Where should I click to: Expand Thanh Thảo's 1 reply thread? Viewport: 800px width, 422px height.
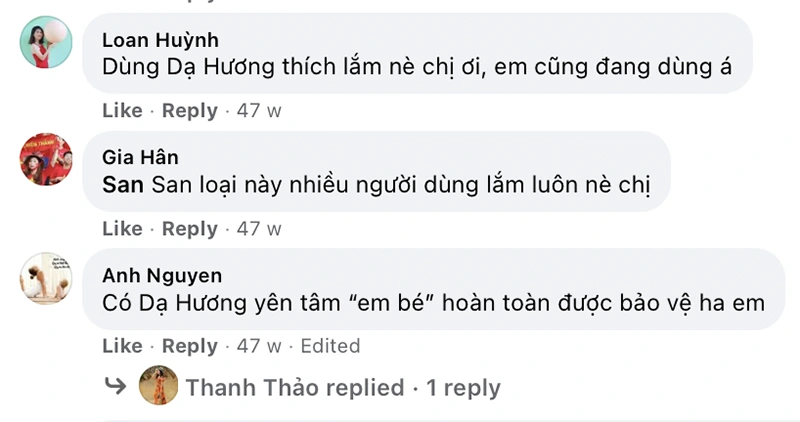tap(343, 388)
